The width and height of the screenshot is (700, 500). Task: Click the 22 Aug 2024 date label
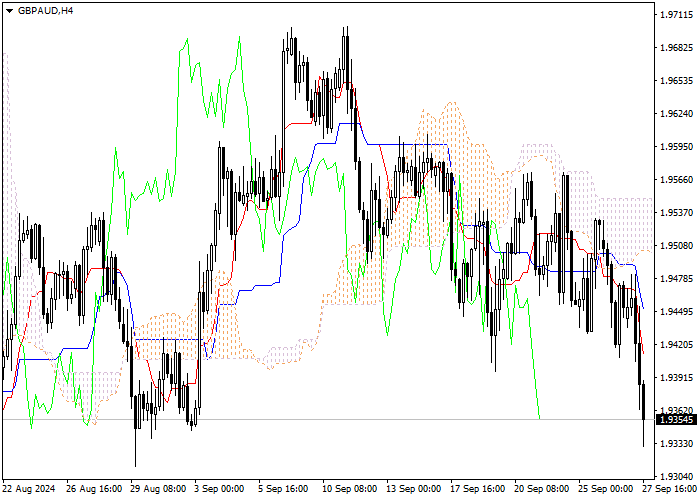29,489
